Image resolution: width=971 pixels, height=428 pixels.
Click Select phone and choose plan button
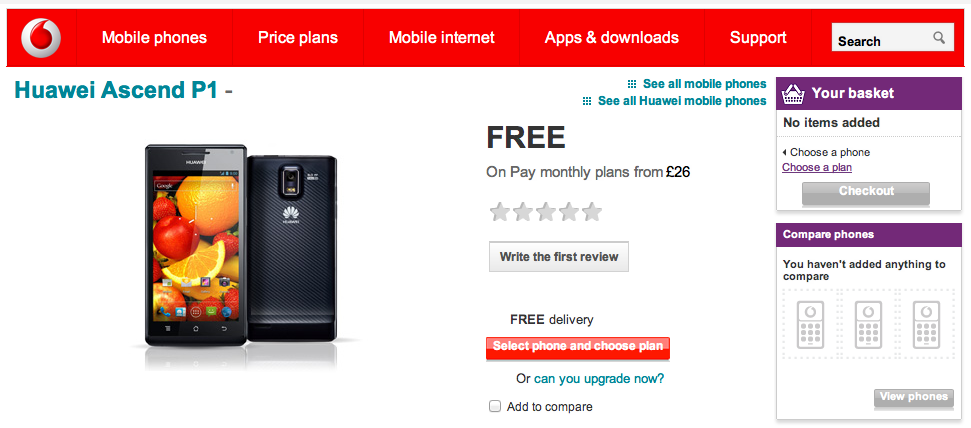[x=578, y=347]
